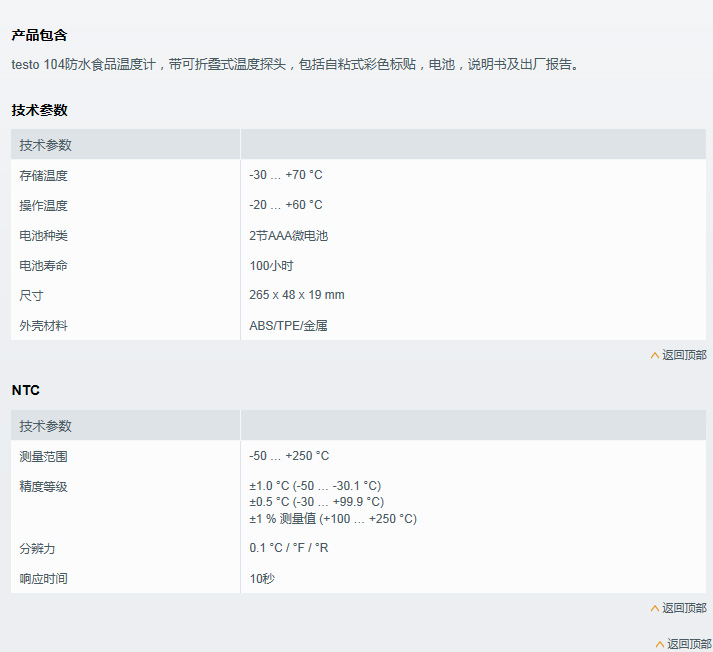Click the up-arrow icon below the 外壳材料 row
Image resolution: width=713 pixels, height=652 pixels.
655,355
